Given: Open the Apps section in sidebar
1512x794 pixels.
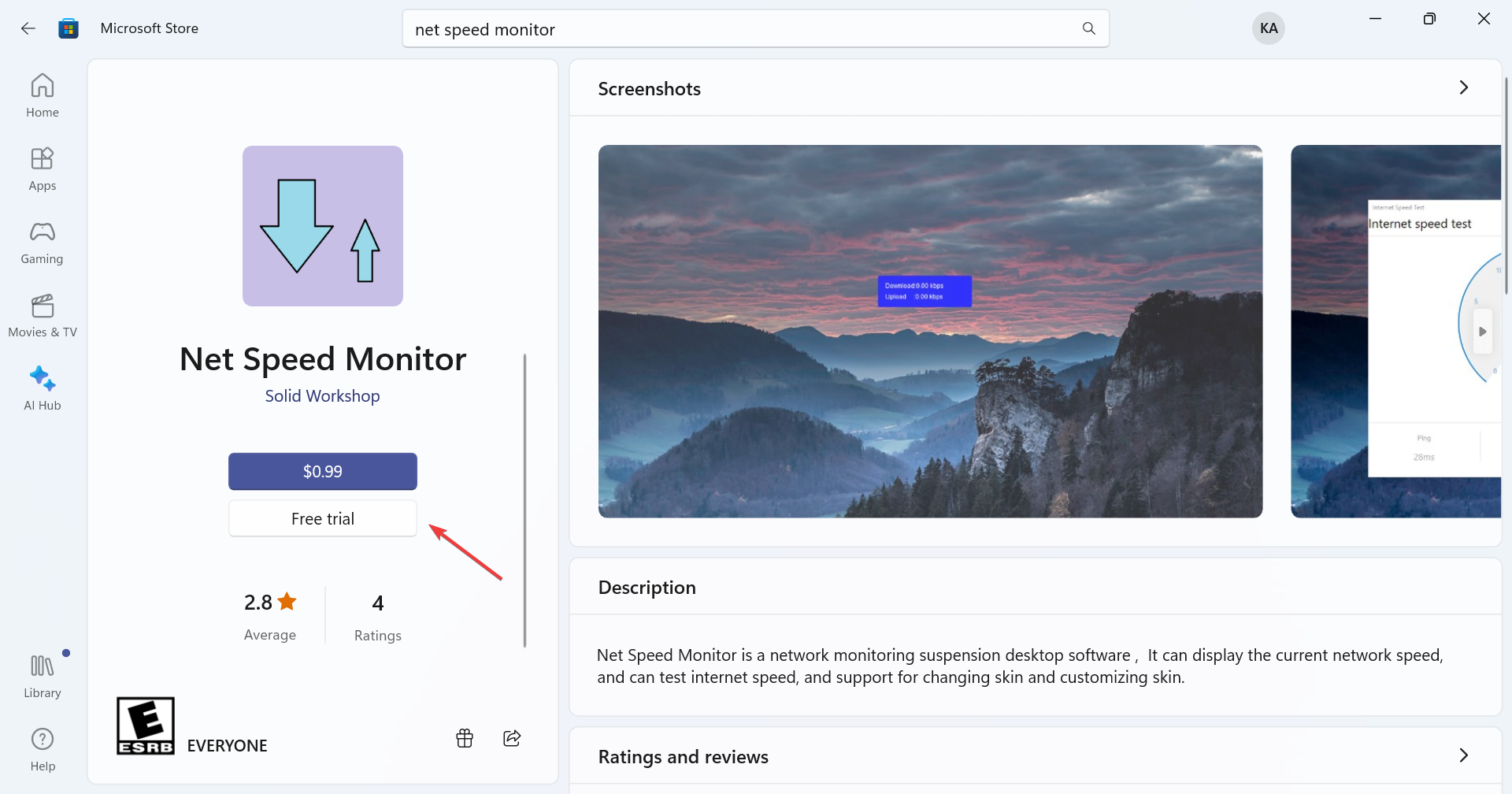Looking at the screenshot, I should (x=42, y=168).
